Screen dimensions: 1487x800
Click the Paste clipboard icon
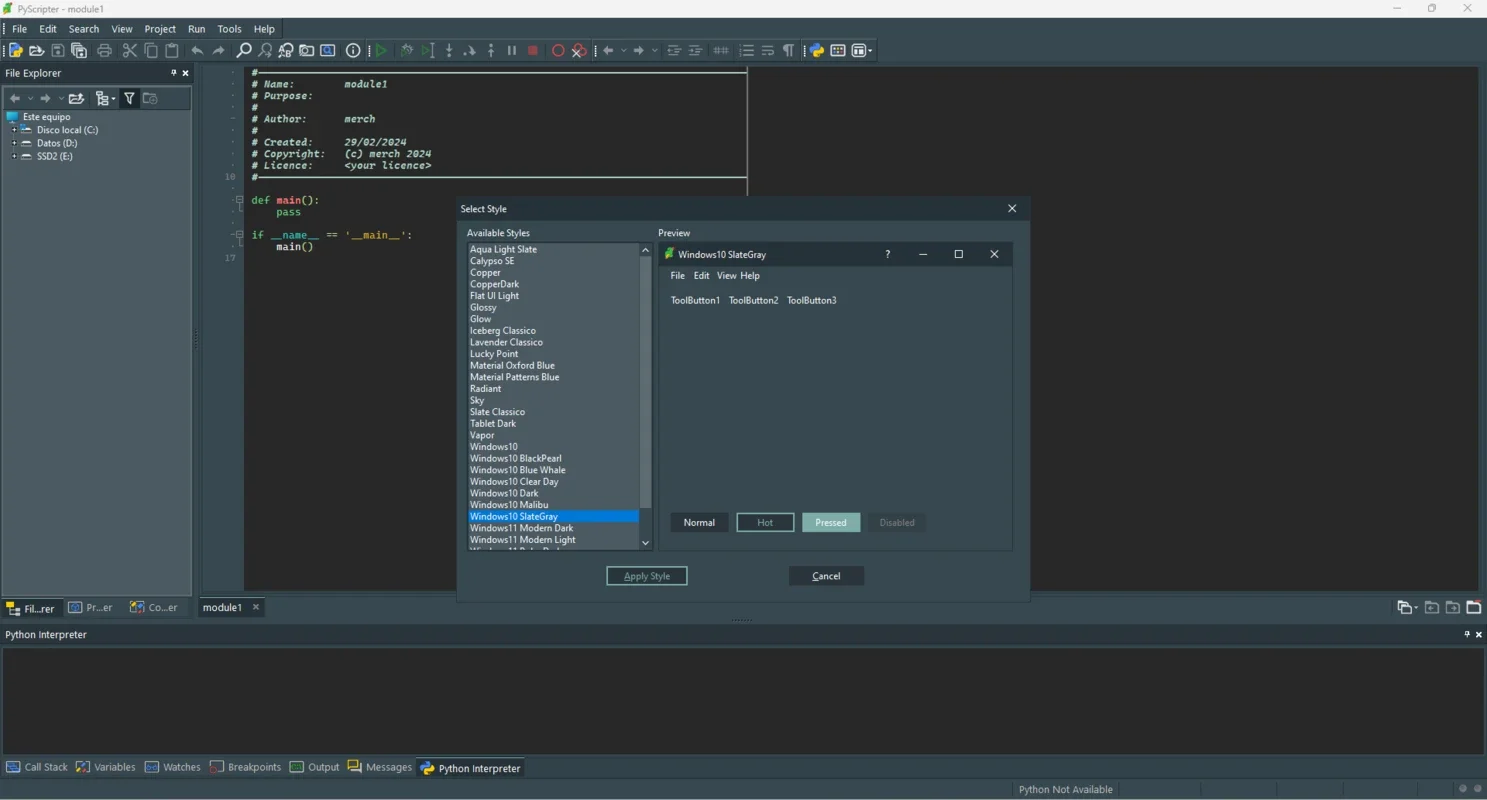tap(172, 51)
